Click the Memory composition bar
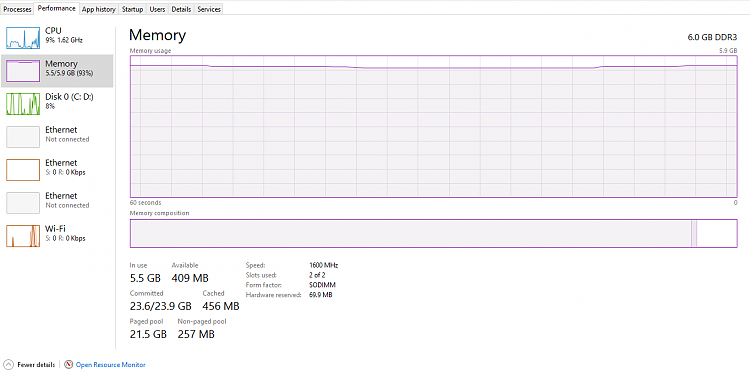The image size is (750, 377). point(433,233)
